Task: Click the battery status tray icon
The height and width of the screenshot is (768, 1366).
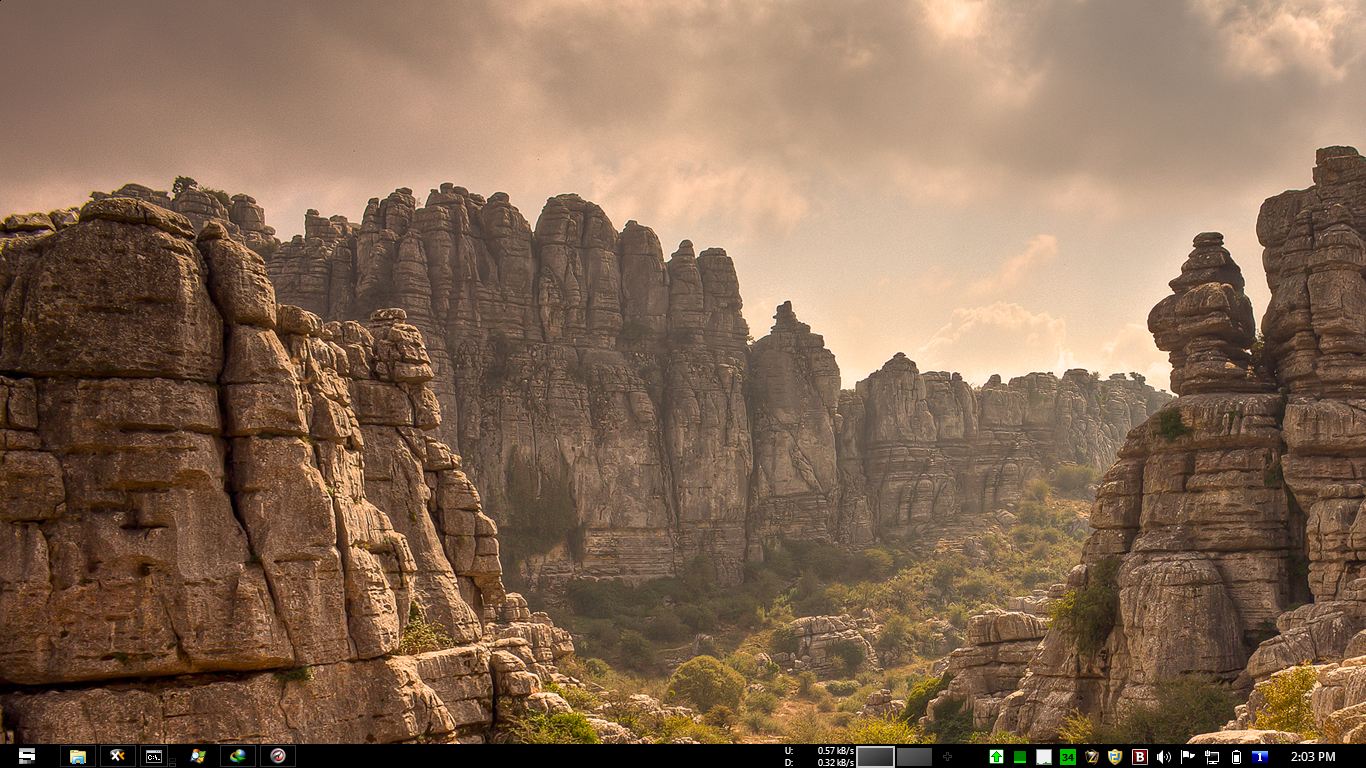Action: coord(1236,757)
